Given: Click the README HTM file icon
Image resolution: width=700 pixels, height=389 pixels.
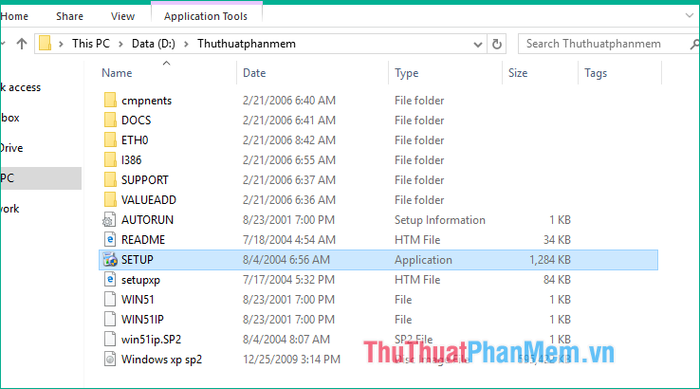Looking at the screenshot, I should click(110, 239).
